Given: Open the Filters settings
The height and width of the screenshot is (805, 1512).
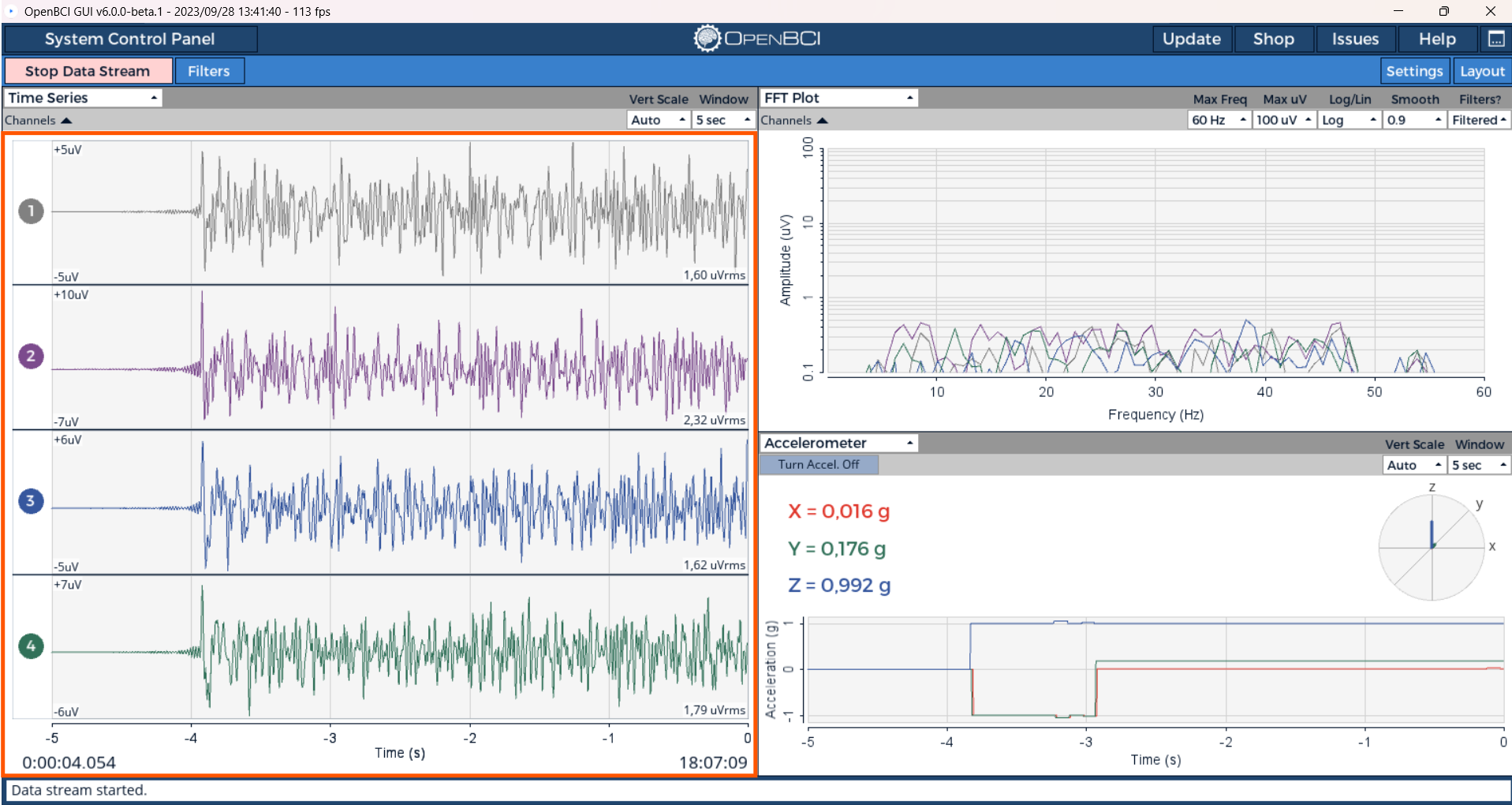Looking at the screenshot, I should [209, 71].
